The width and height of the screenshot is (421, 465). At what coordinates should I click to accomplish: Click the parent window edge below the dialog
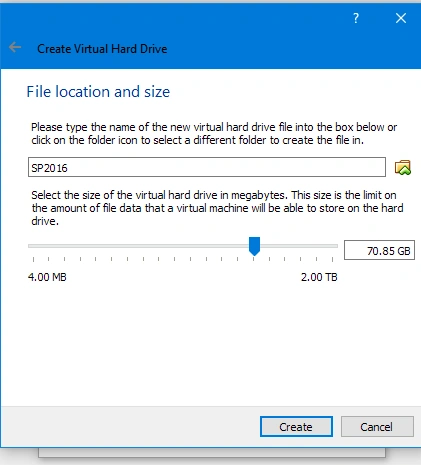click(212, 453)
